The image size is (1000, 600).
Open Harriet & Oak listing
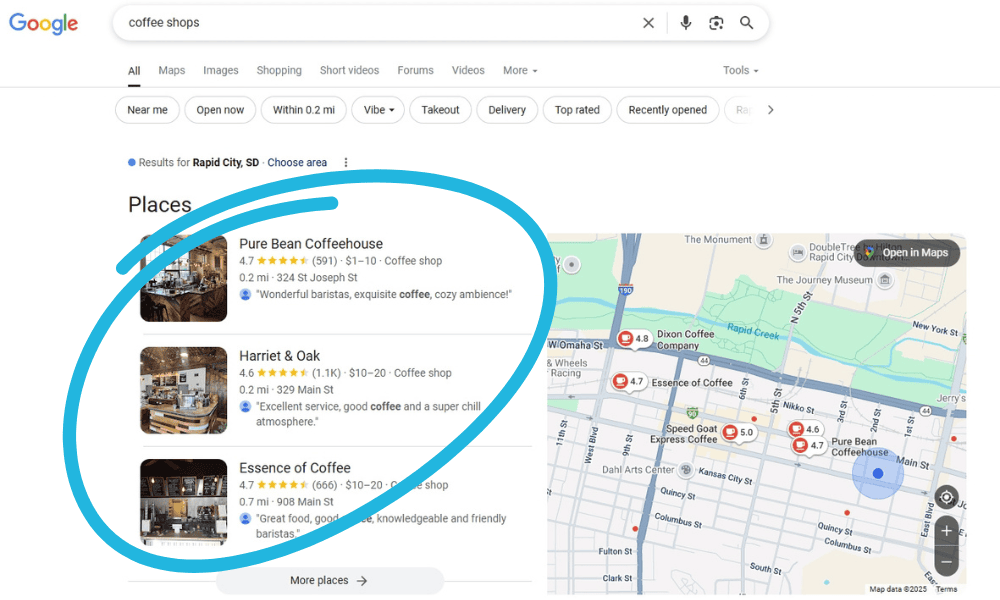279,356
